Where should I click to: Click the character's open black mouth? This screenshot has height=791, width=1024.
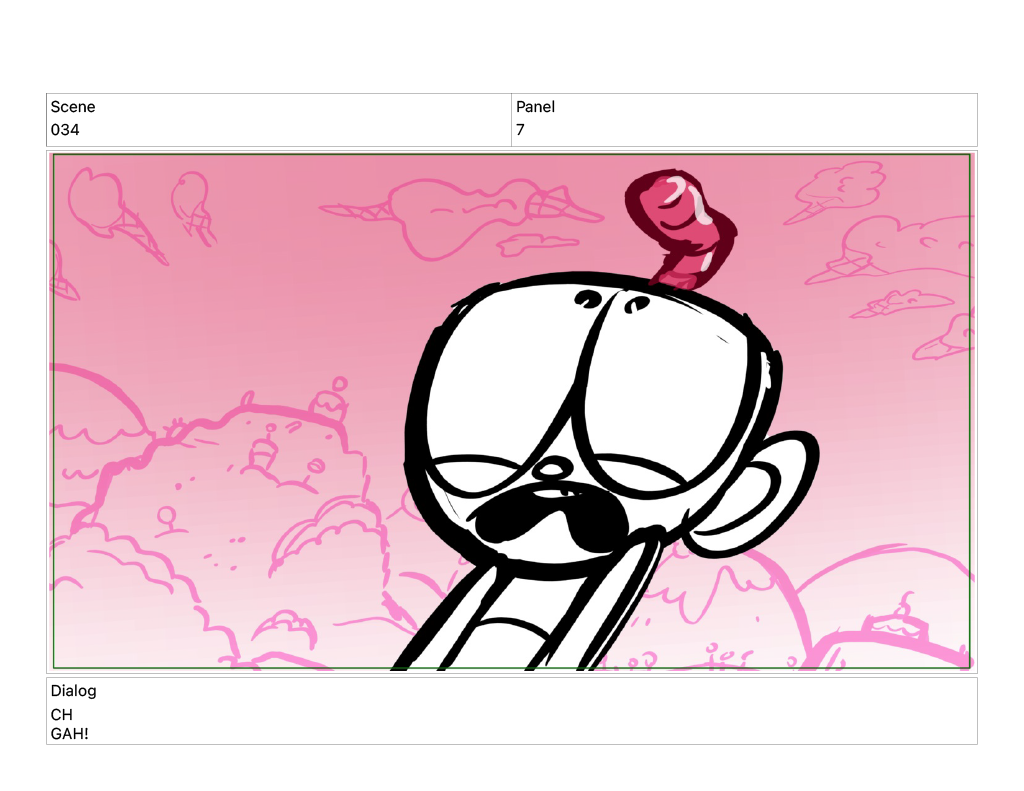[x=550, y=517]
